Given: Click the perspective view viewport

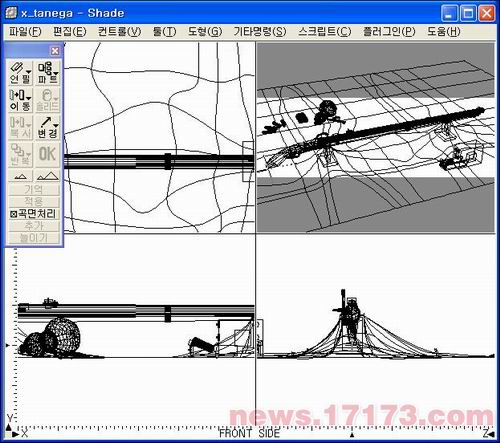Looking at the screenshot, I should pyautogui.click(x=376, y=137).
